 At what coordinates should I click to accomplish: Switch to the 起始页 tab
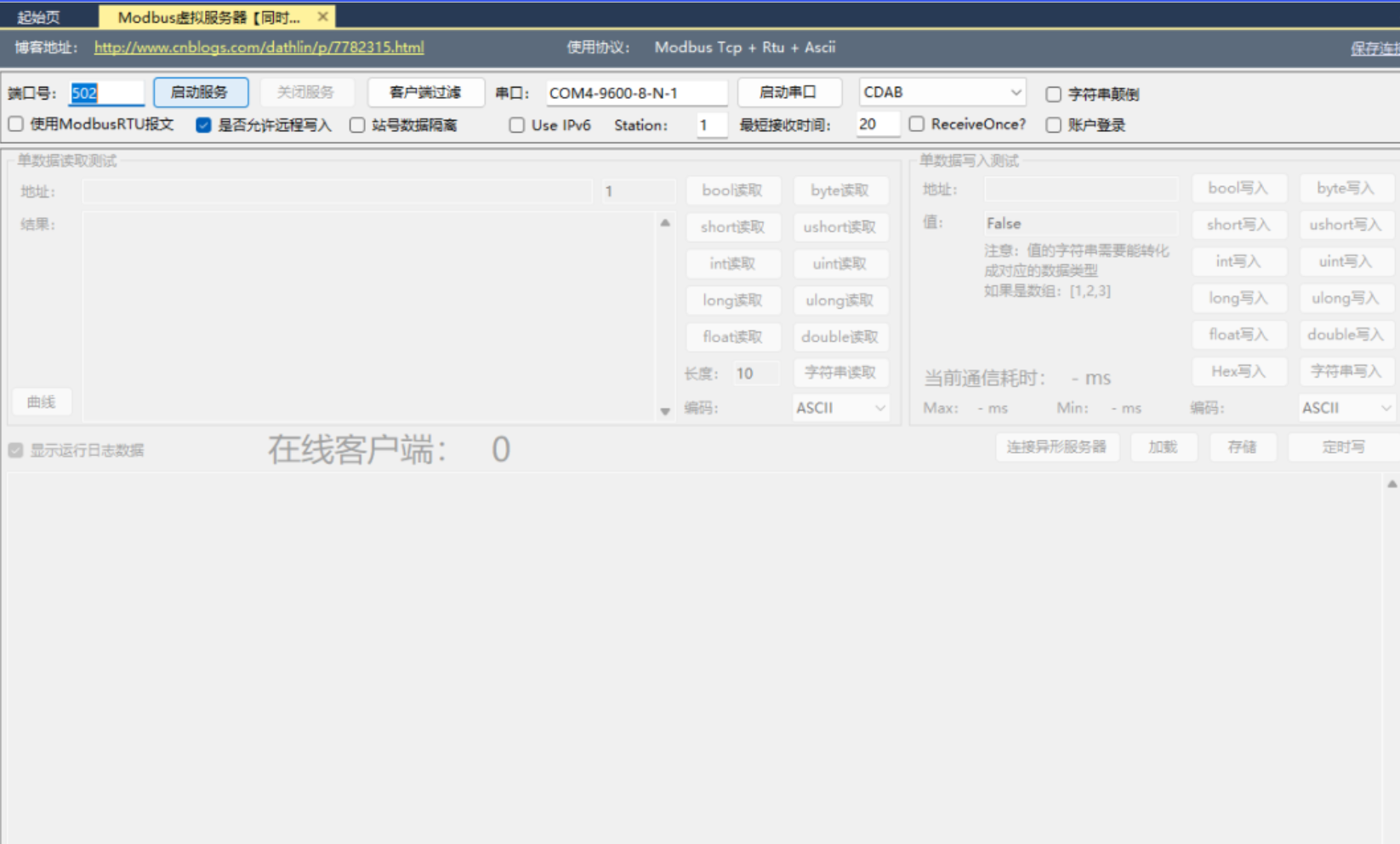click(x=38, y=18)
